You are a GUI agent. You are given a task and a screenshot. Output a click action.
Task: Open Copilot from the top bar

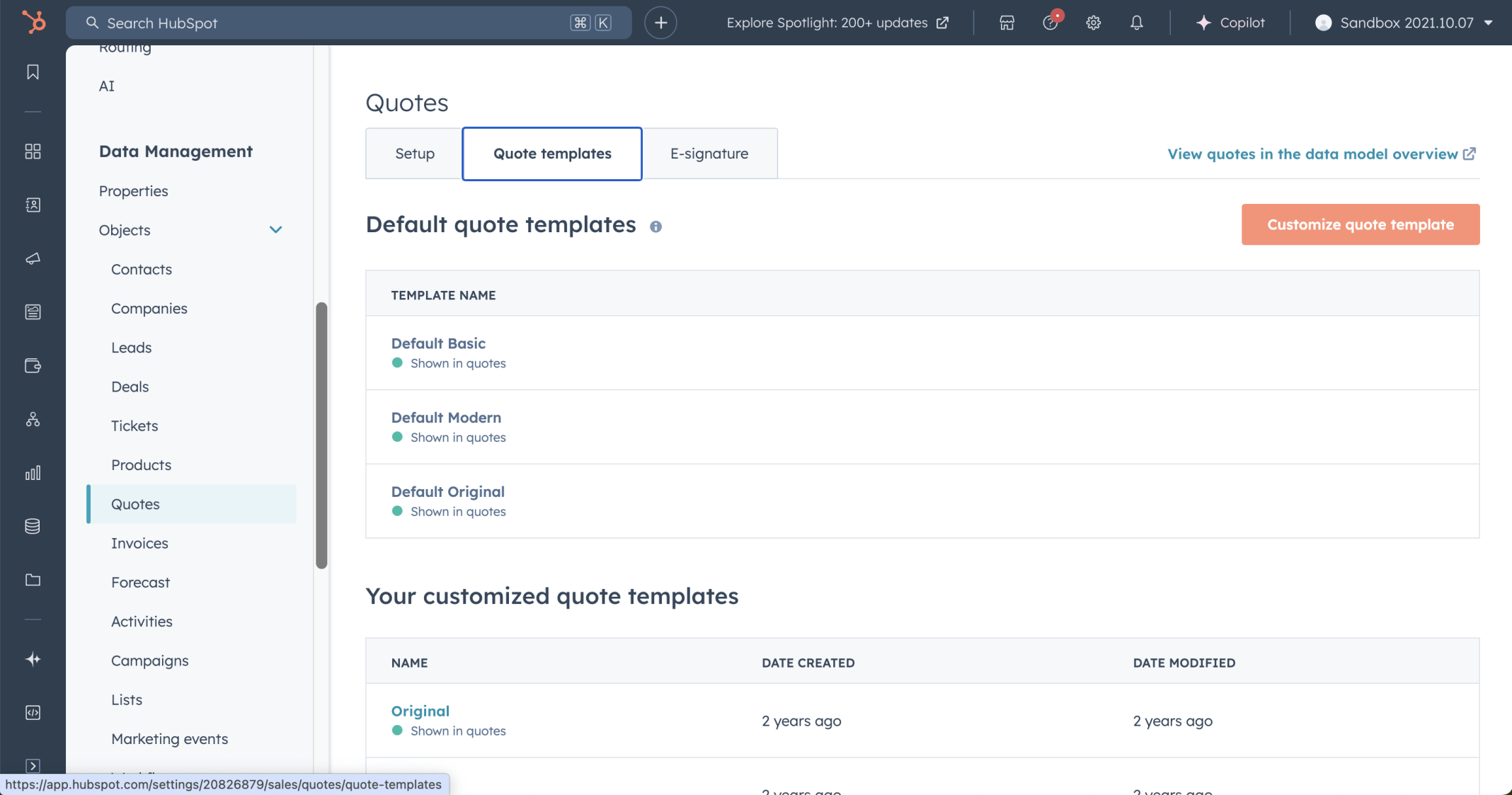1230,23
